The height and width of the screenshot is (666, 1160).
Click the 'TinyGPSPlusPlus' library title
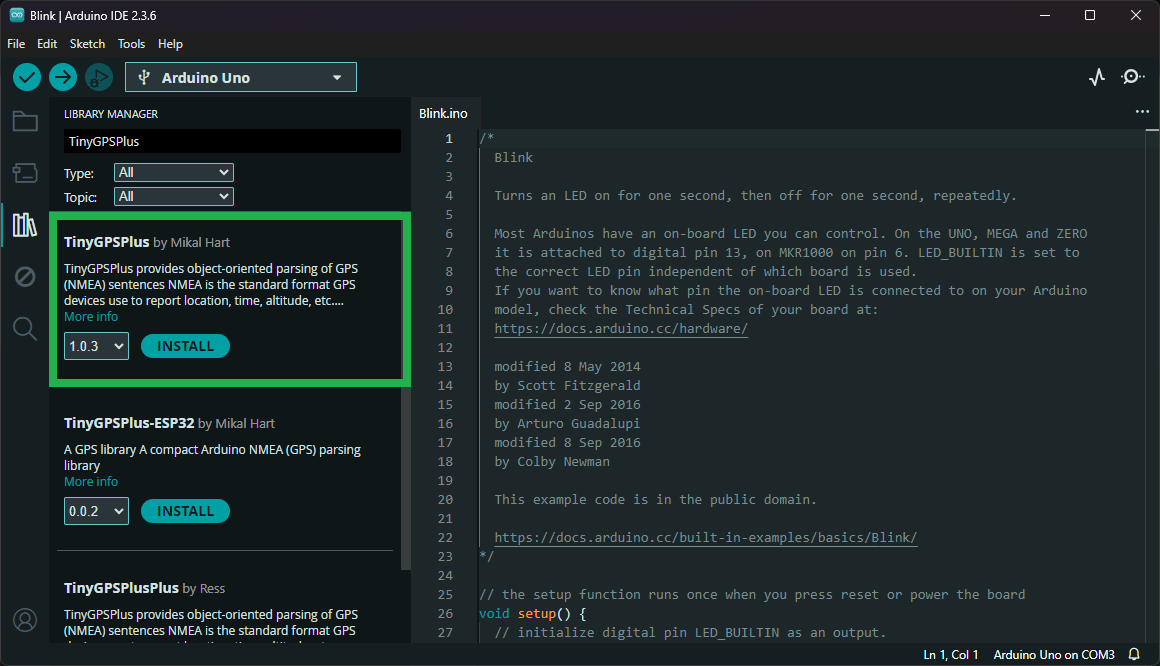121,588
